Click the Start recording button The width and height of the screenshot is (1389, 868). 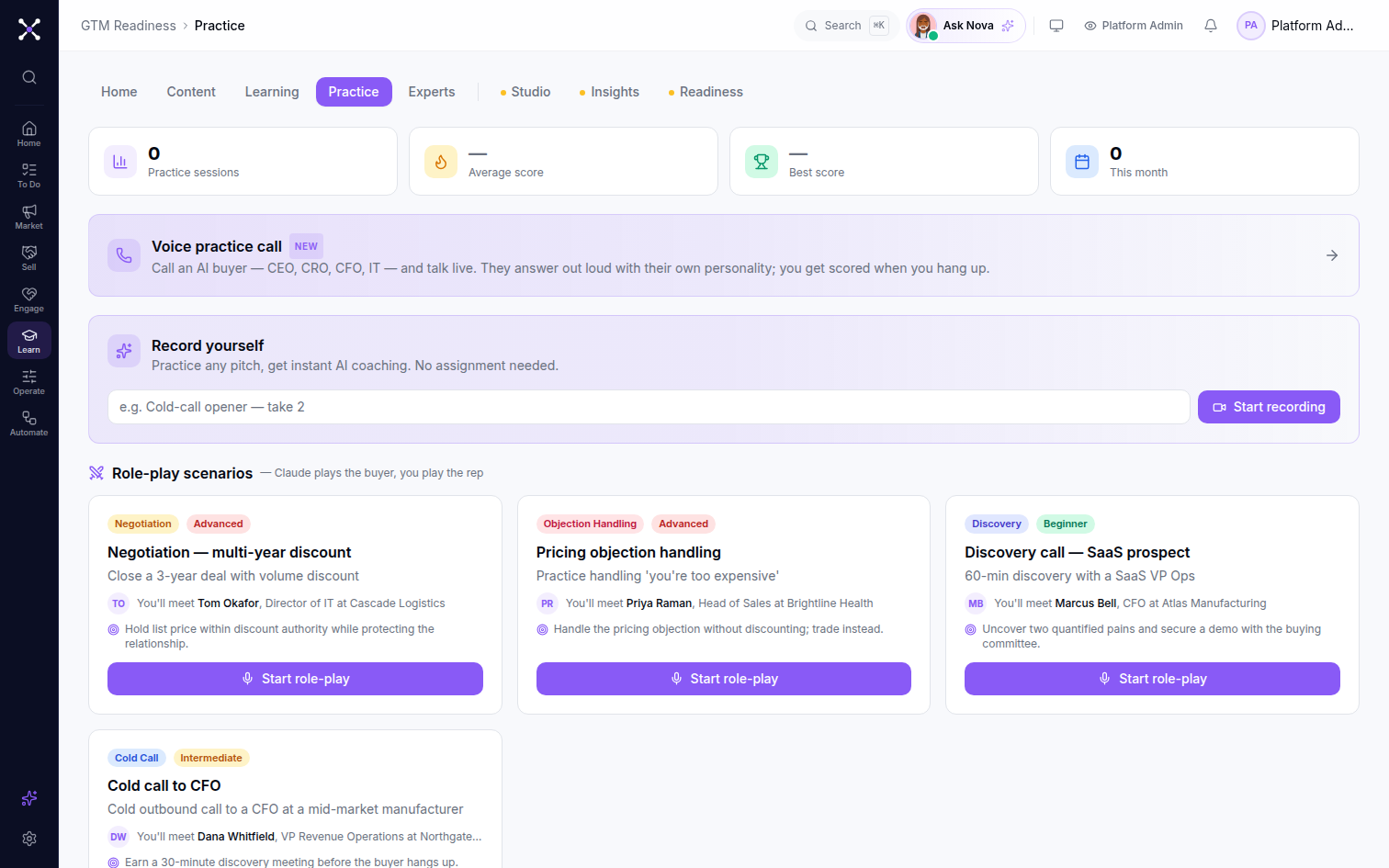[1269, 407]
